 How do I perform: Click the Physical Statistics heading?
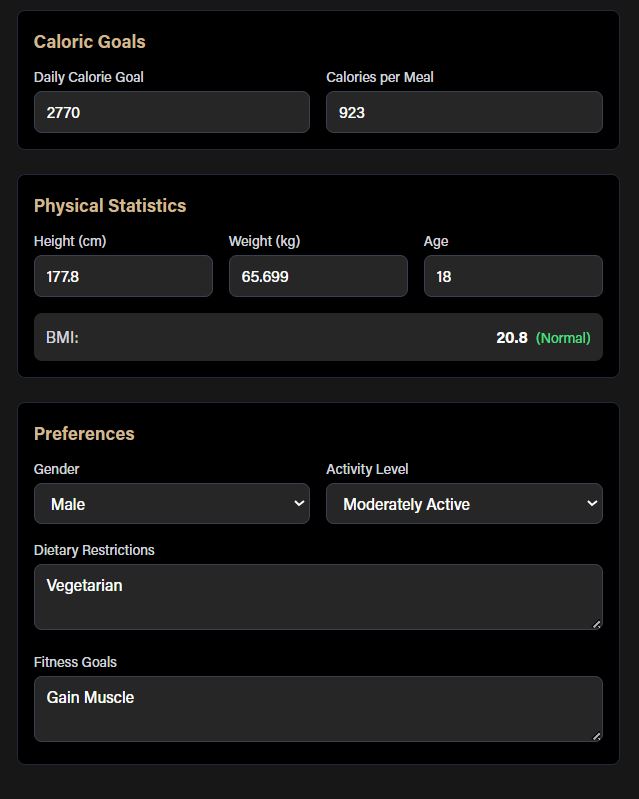click(110, 205)
